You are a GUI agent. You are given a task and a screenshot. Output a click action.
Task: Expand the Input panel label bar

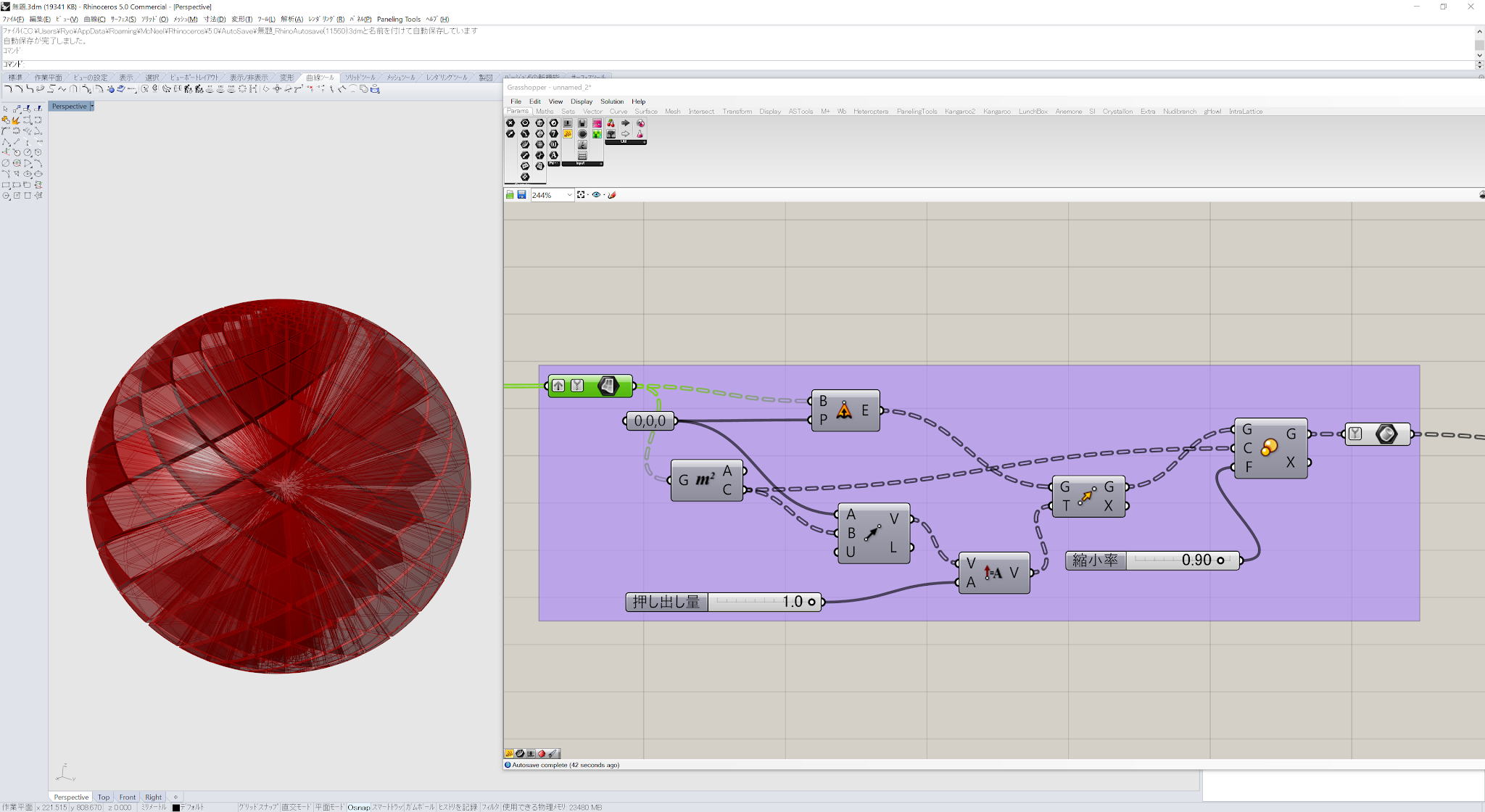[x=580, y=163]
